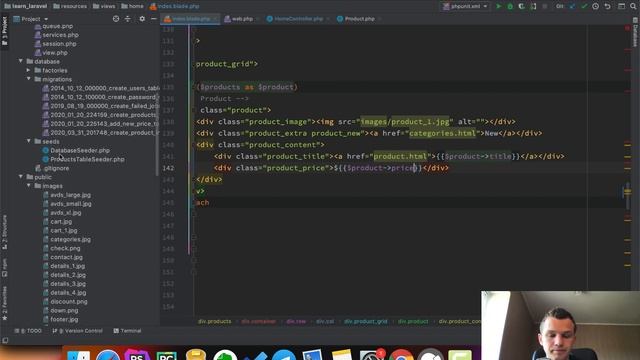Select discount.png in images folder
The image size is (640, 360).
pyautogui.click(x=69, y=302)
